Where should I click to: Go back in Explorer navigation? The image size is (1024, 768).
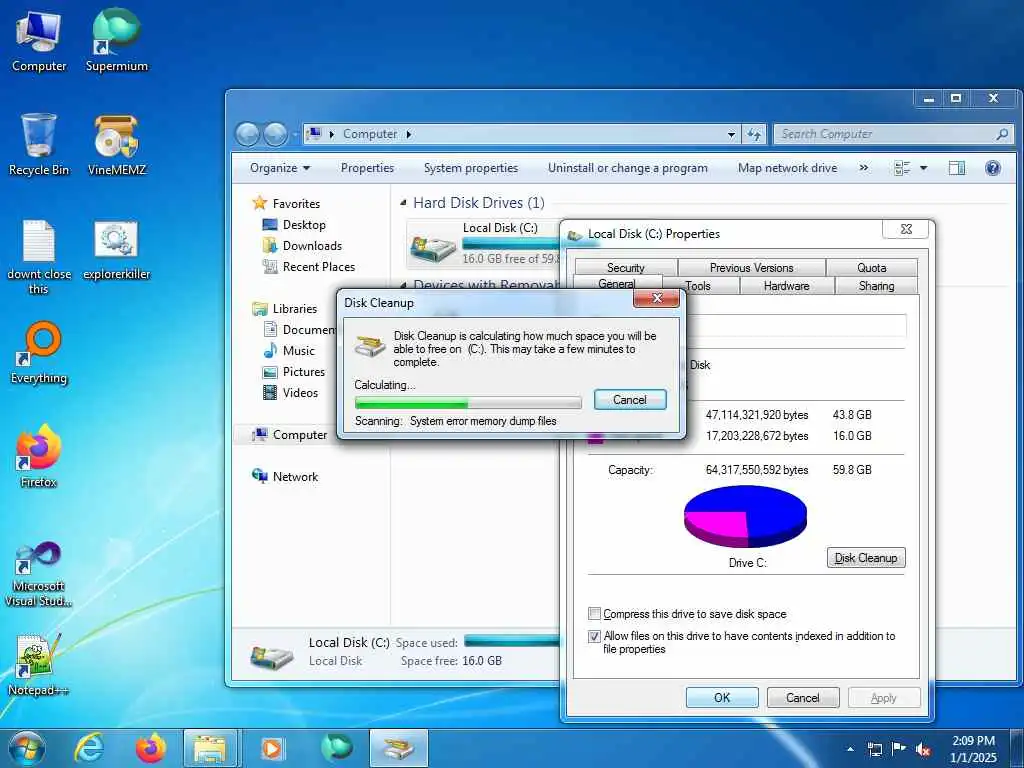[248, 135]
